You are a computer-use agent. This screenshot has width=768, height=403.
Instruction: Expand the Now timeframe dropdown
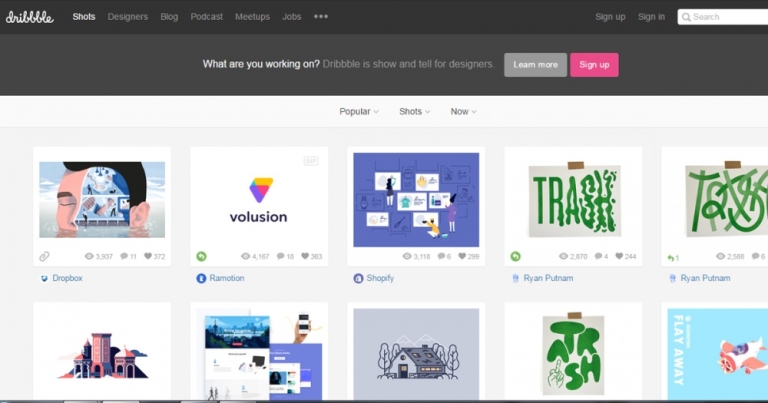tap(463, 112)
